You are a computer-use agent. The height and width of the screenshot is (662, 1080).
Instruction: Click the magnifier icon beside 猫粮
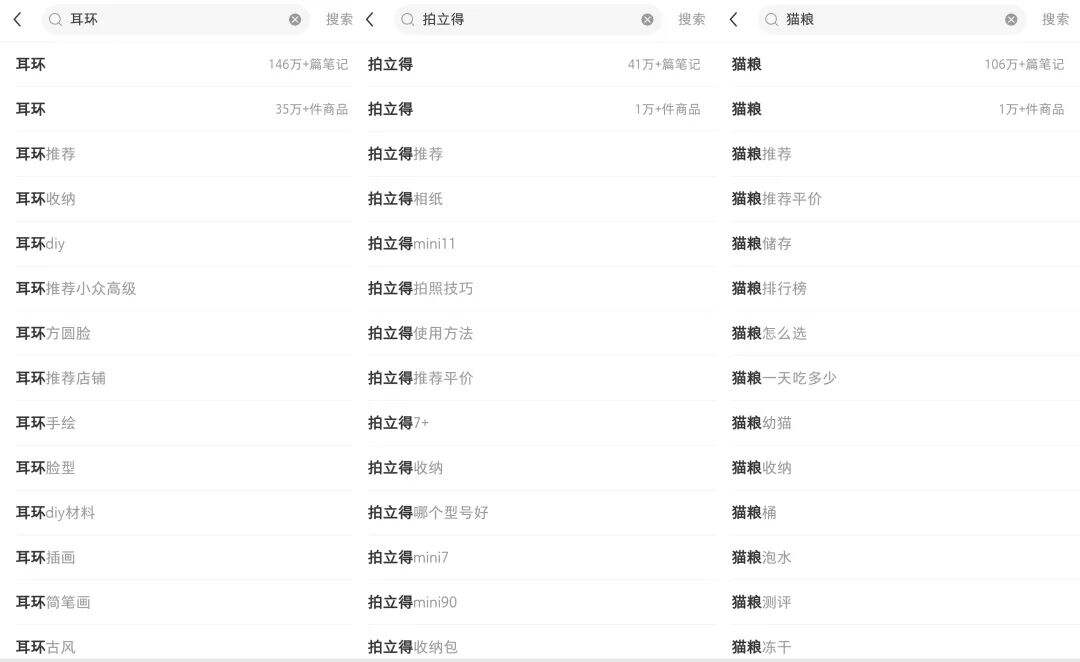[771, 20]
